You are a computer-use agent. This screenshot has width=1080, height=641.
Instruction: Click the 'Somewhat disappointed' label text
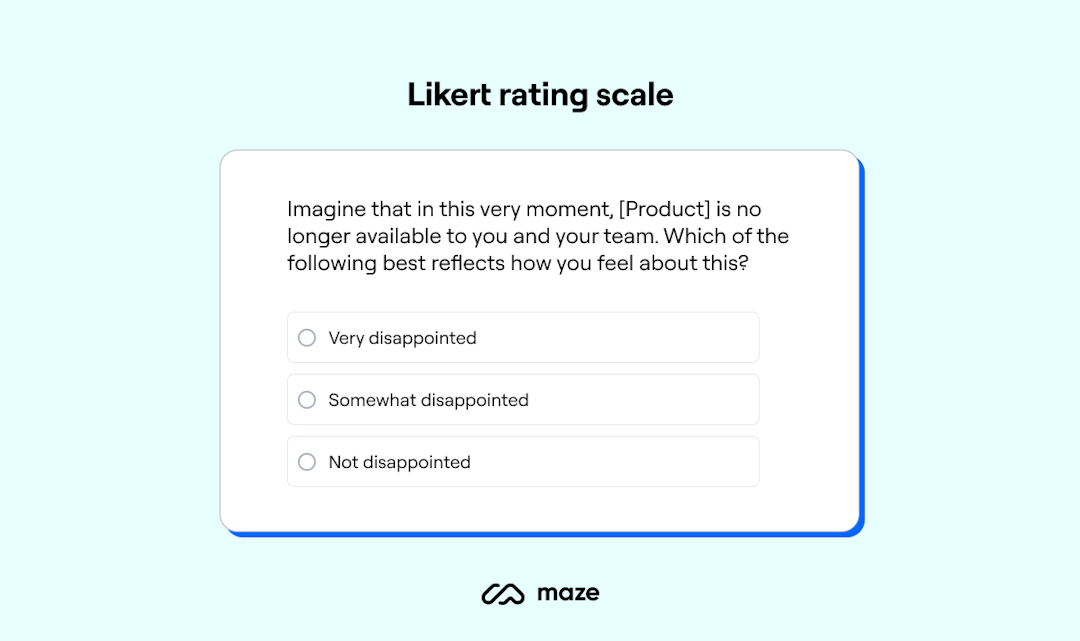tap(428, 399)
